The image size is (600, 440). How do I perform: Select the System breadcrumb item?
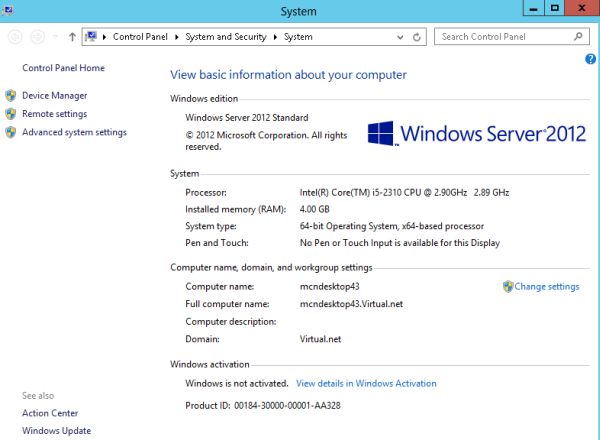click(298, 37)
